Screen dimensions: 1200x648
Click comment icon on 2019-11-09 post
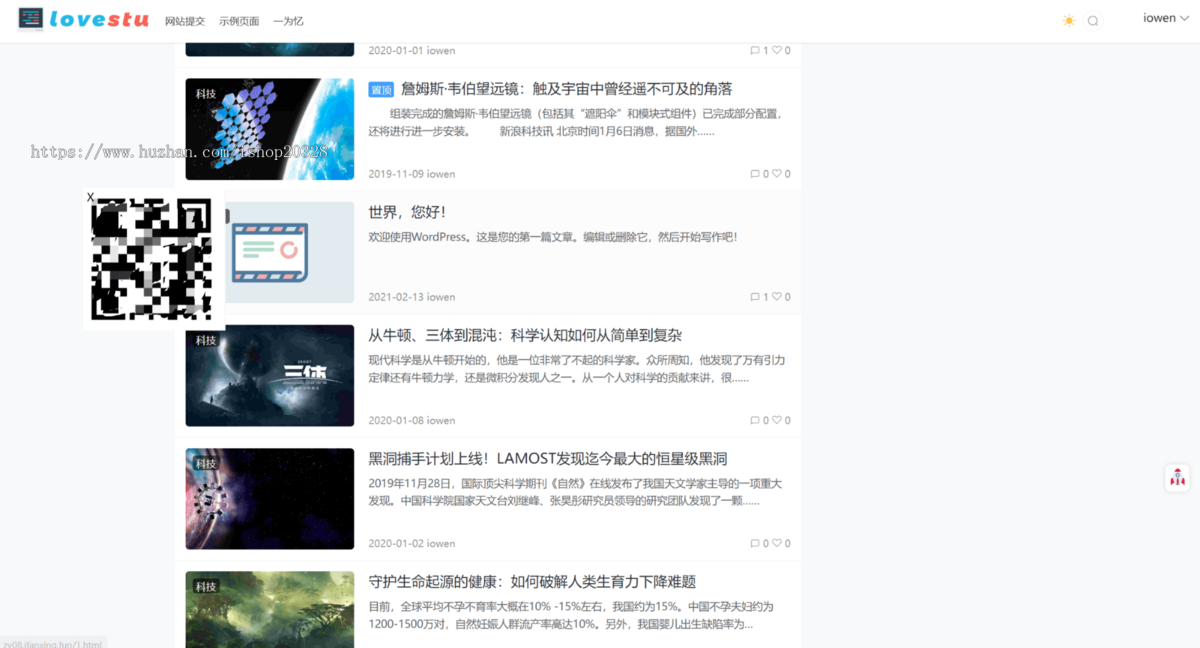[755, 174]
